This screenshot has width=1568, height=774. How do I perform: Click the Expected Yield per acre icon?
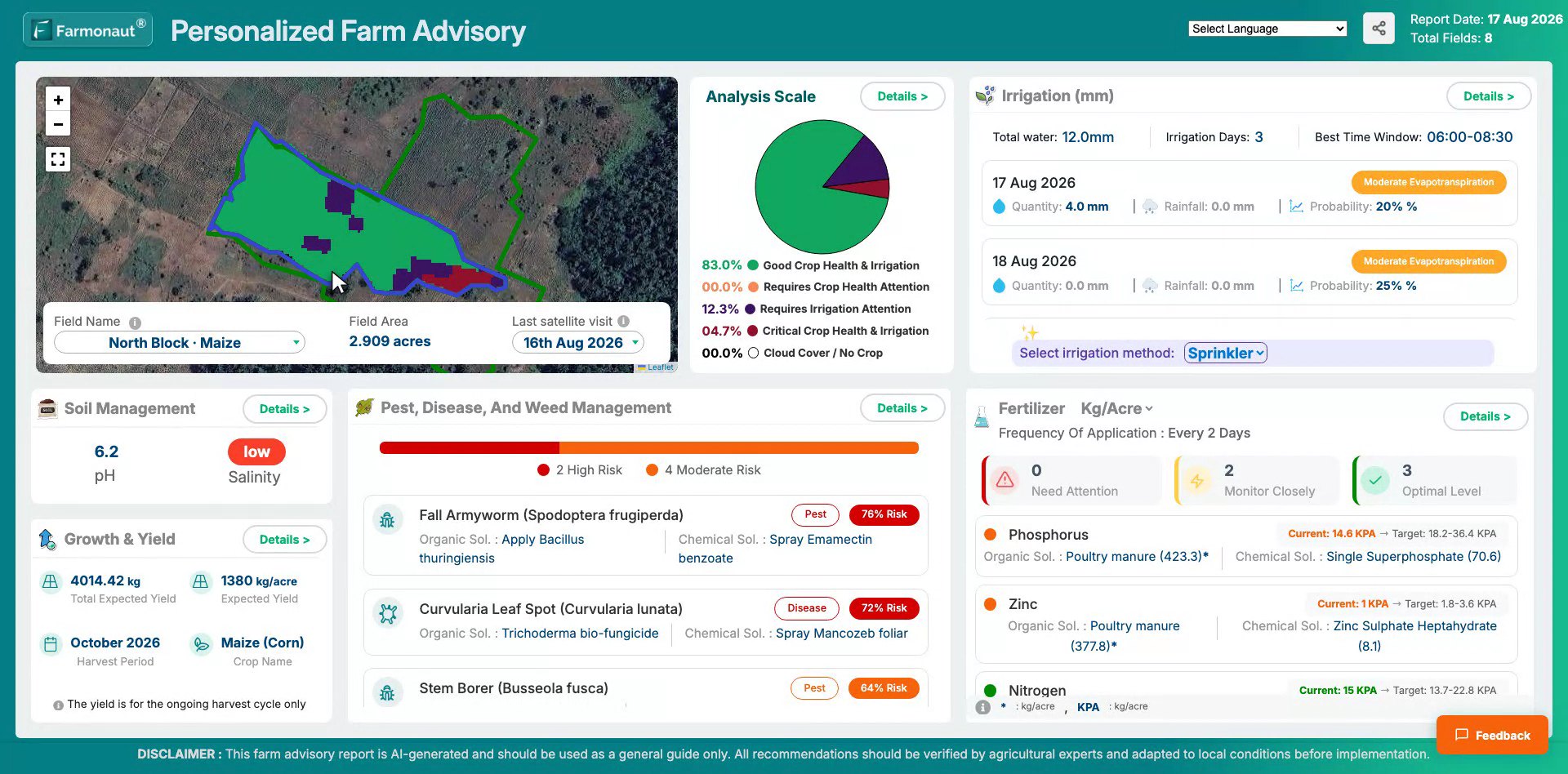coord(200,581)
